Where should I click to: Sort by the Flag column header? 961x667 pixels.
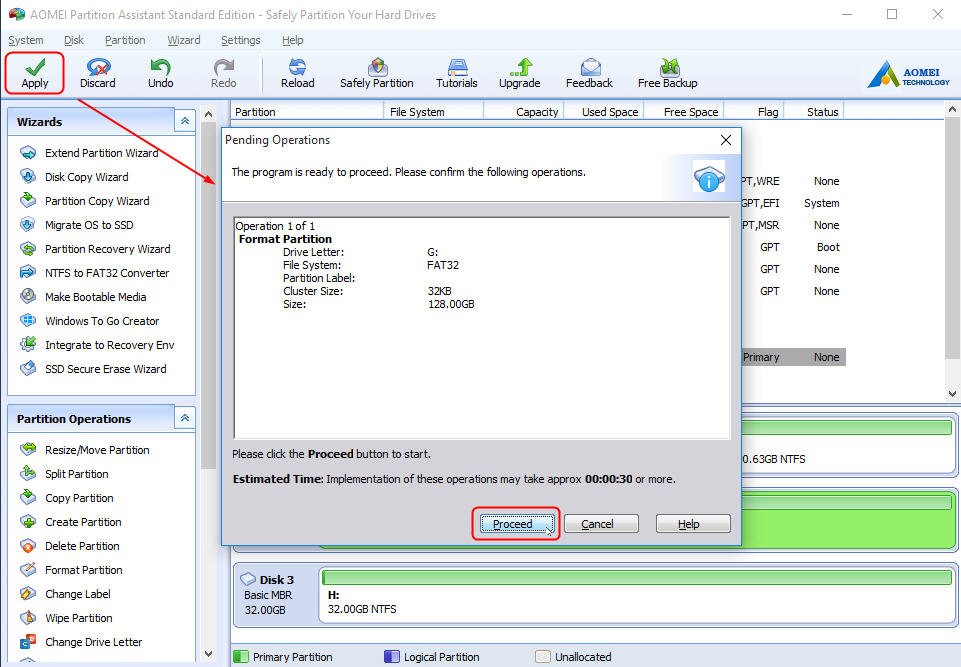pyautogui.click(x=754, y=112)
